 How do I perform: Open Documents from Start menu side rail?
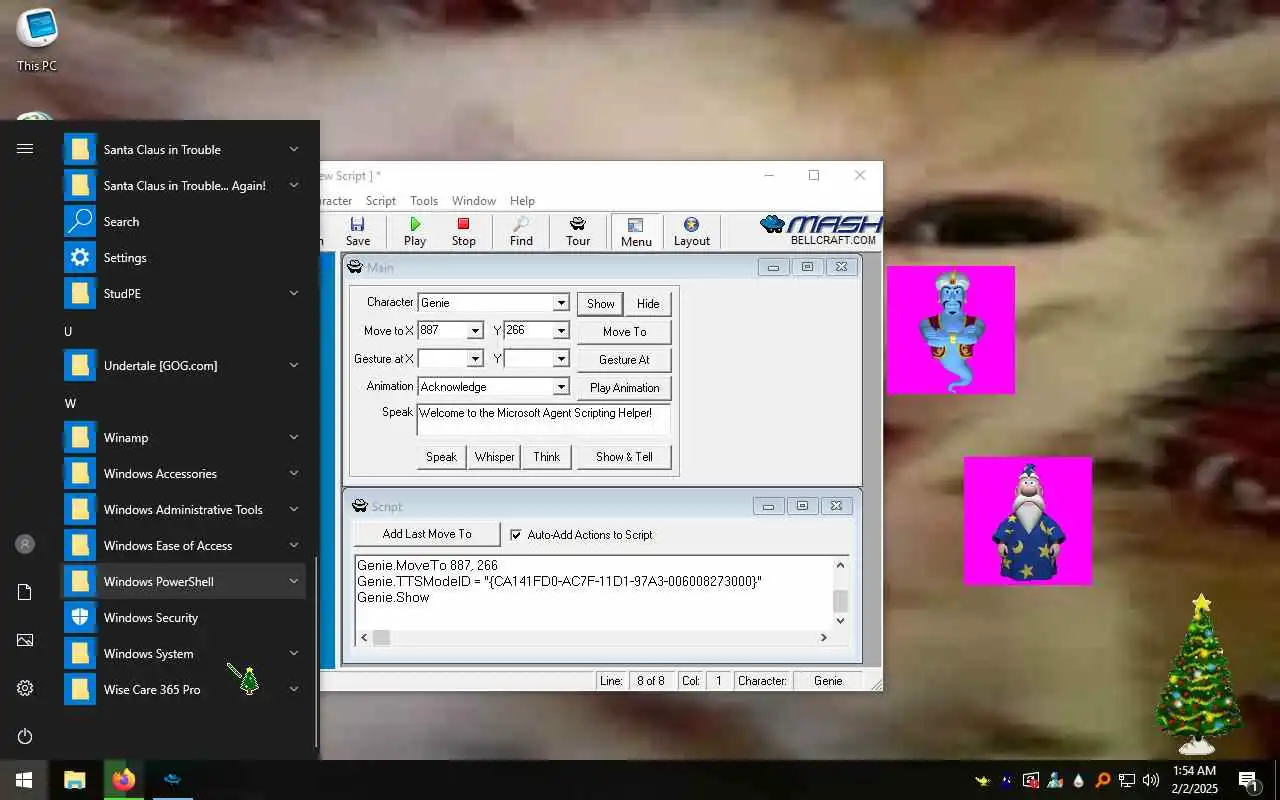(25, 593)
